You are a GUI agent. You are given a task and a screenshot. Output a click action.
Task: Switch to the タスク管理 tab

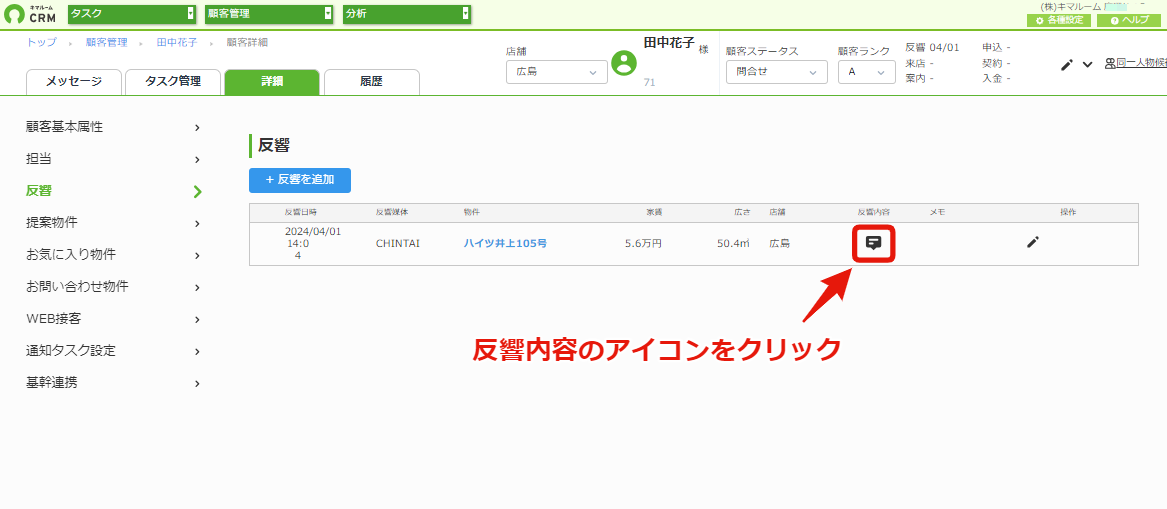(x=173, y=82)
